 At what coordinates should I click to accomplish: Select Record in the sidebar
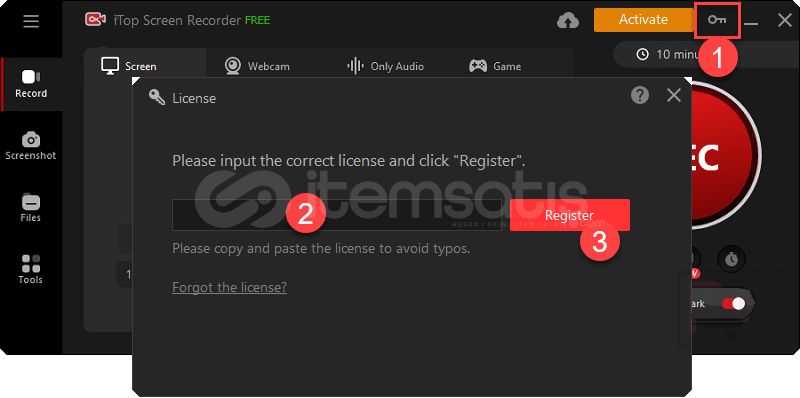(x=31, y=84)
